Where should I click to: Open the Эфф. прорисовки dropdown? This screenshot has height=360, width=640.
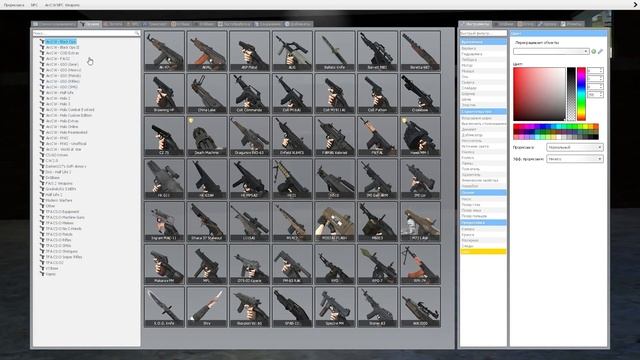click(575, 159)
